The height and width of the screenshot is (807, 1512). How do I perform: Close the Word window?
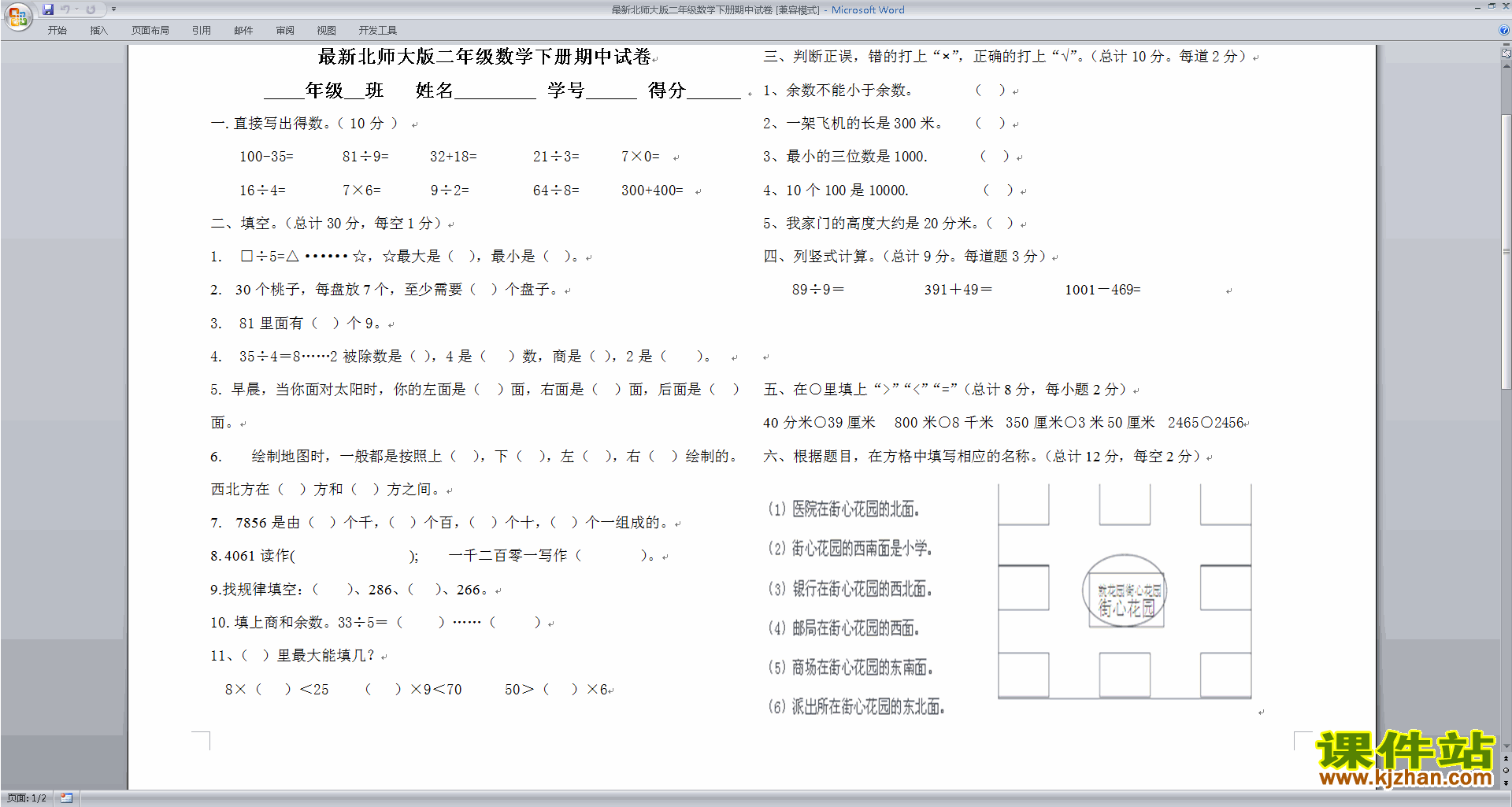(1505, 6)
